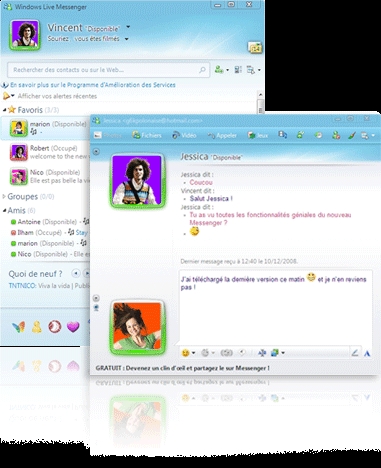Click Afficher vos alertes récentes

[x=57, y=96]
